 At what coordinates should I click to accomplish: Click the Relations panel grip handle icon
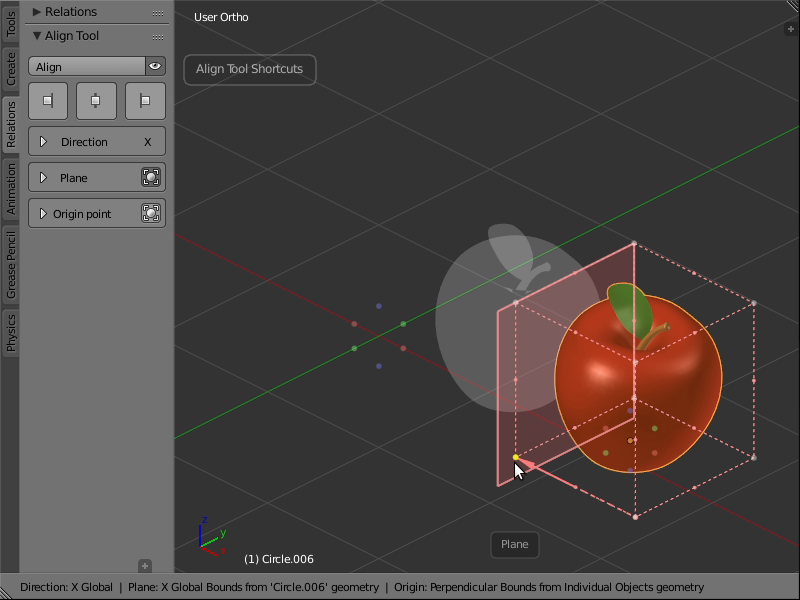coord(157,11)
